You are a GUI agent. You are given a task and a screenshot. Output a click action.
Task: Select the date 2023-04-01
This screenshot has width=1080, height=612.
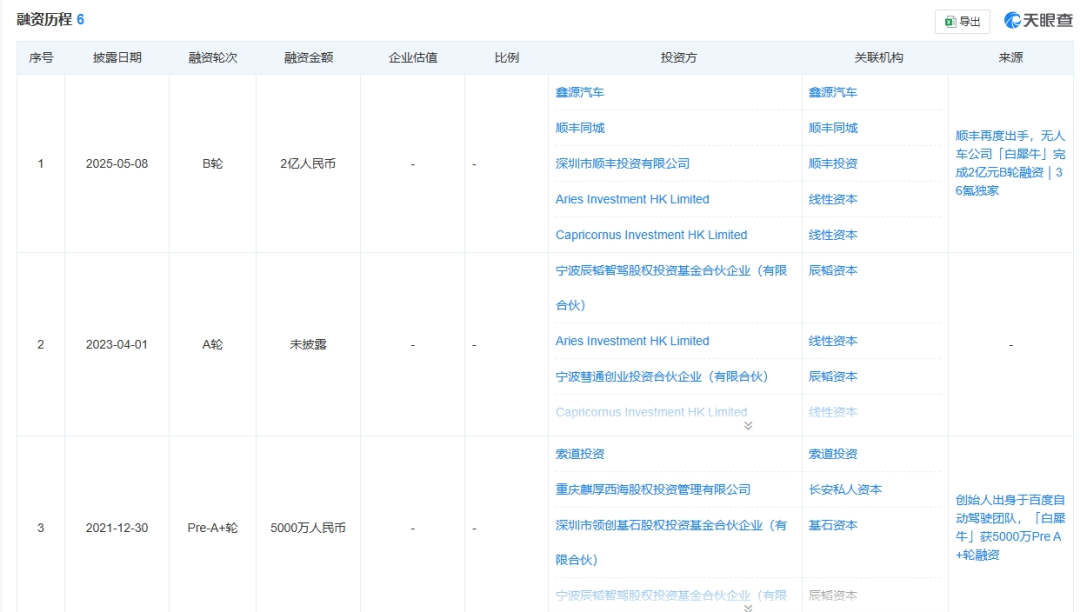click(x=116, y=345)
